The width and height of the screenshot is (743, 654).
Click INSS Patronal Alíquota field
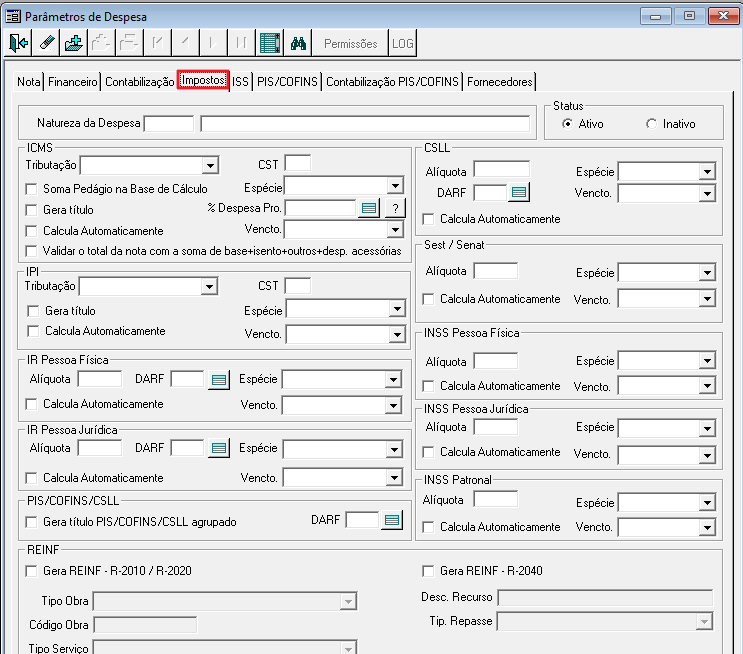pos(496,500)
